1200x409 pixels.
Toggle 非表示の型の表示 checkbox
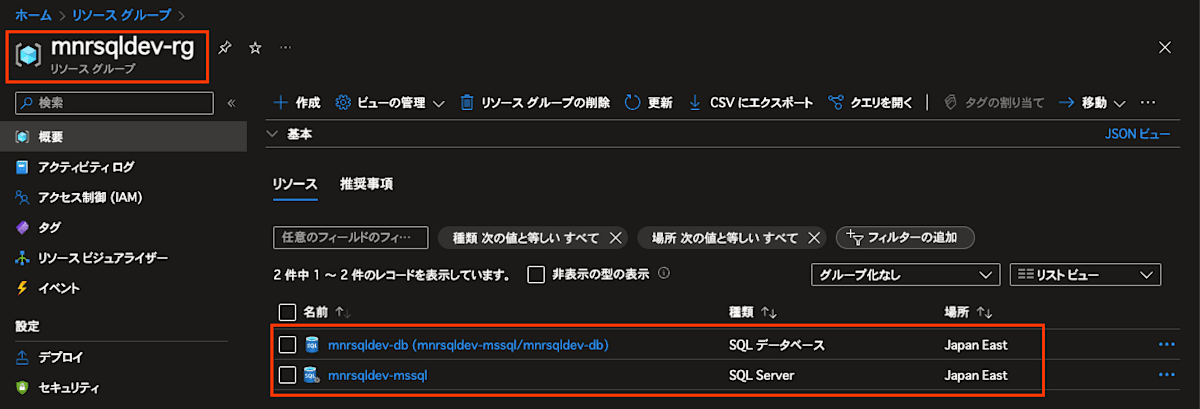536,274
